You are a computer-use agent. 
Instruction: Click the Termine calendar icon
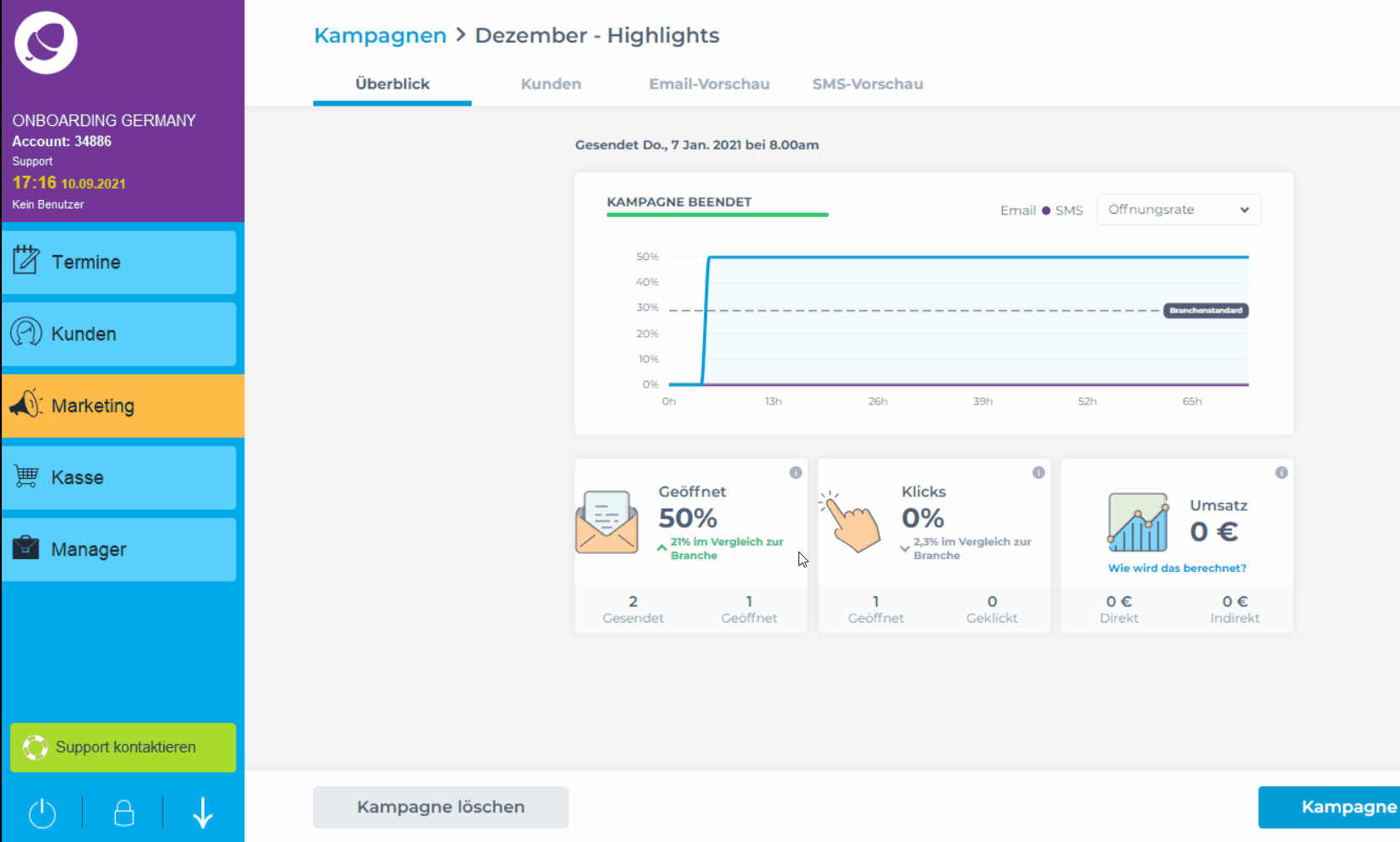point(26,260)
